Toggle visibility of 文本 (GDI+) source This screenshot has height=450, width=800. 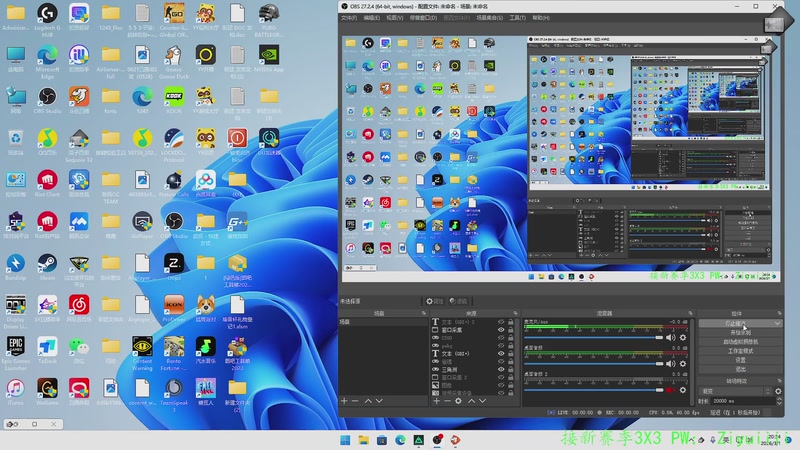(501, 353)
